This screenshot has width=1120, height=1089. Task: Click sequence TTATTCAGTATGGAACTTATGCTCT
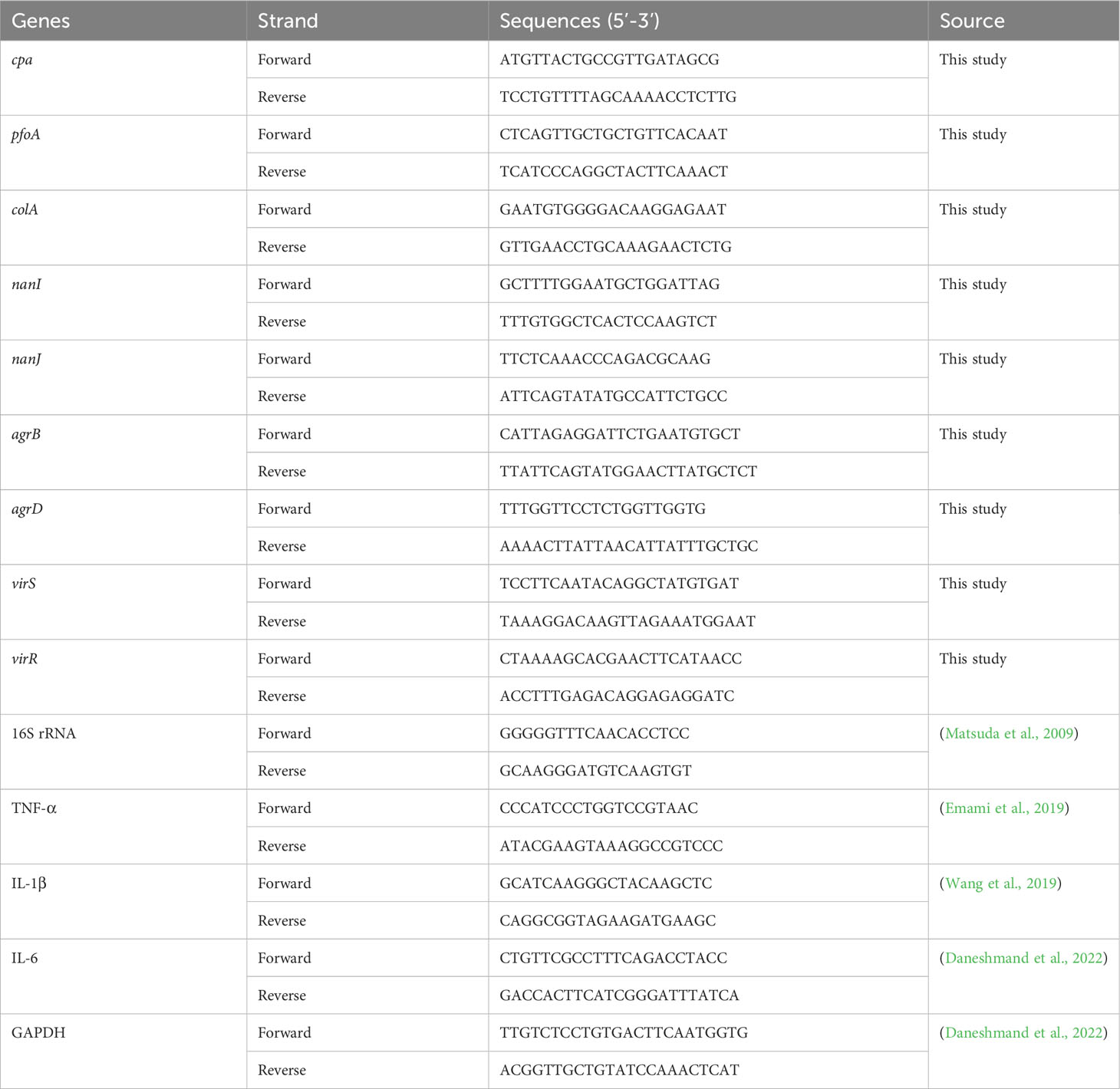point(628,472)
